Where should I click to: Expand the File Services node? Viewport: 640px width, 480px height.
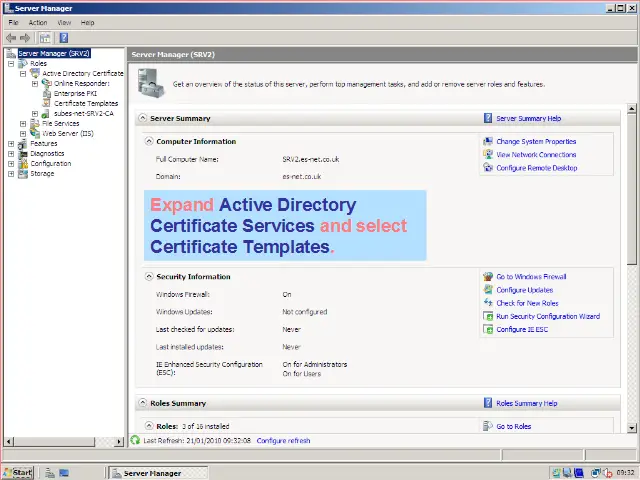coord(23,124)
